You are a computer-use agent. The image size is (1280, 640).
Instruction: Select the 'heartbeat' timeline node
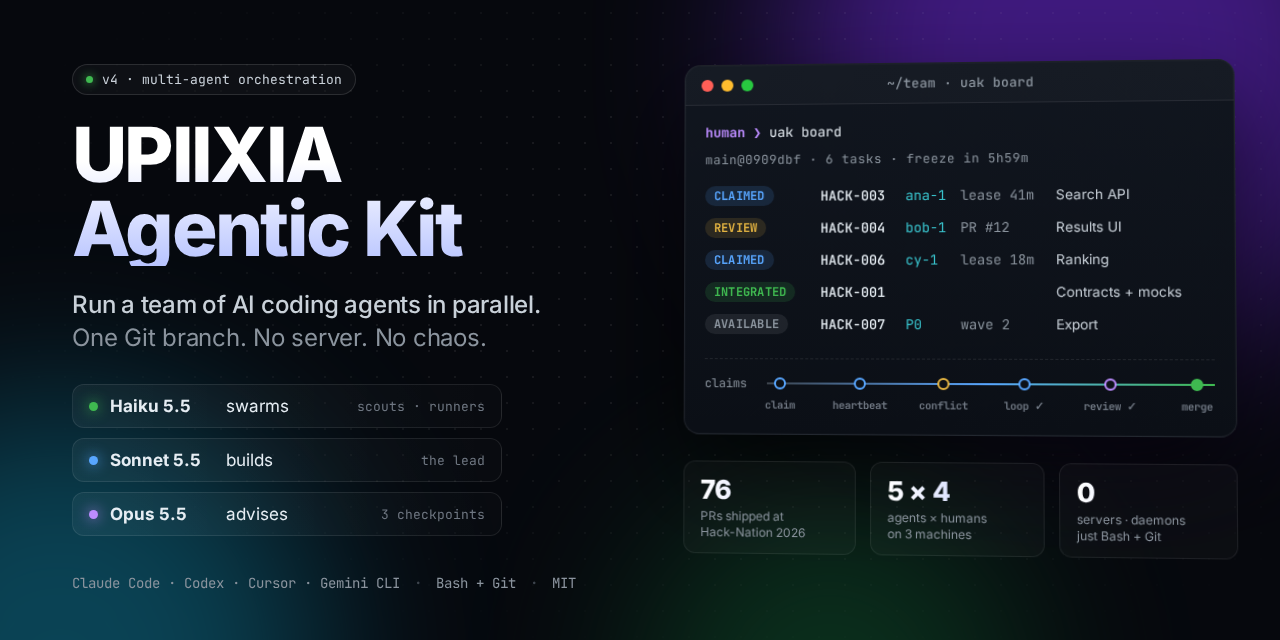tap(859, 383)
